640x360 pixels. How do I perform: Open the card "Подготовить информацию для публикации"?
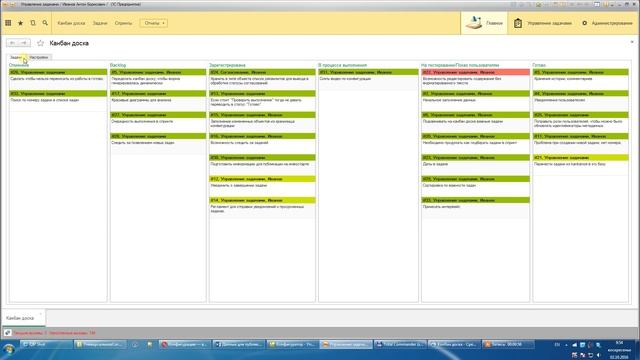click(262, 164)
